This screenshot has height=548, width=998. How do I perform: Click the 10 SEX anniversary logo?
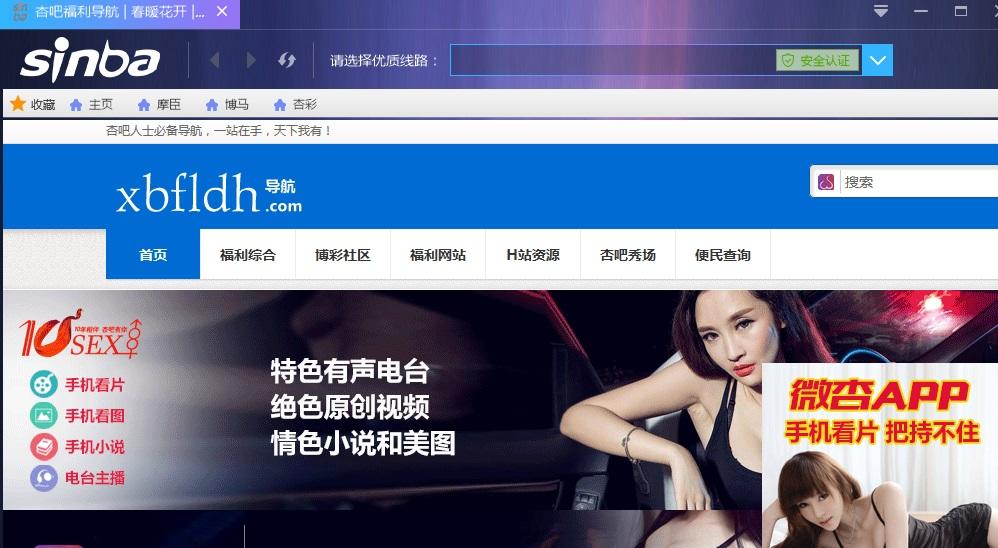80,334
